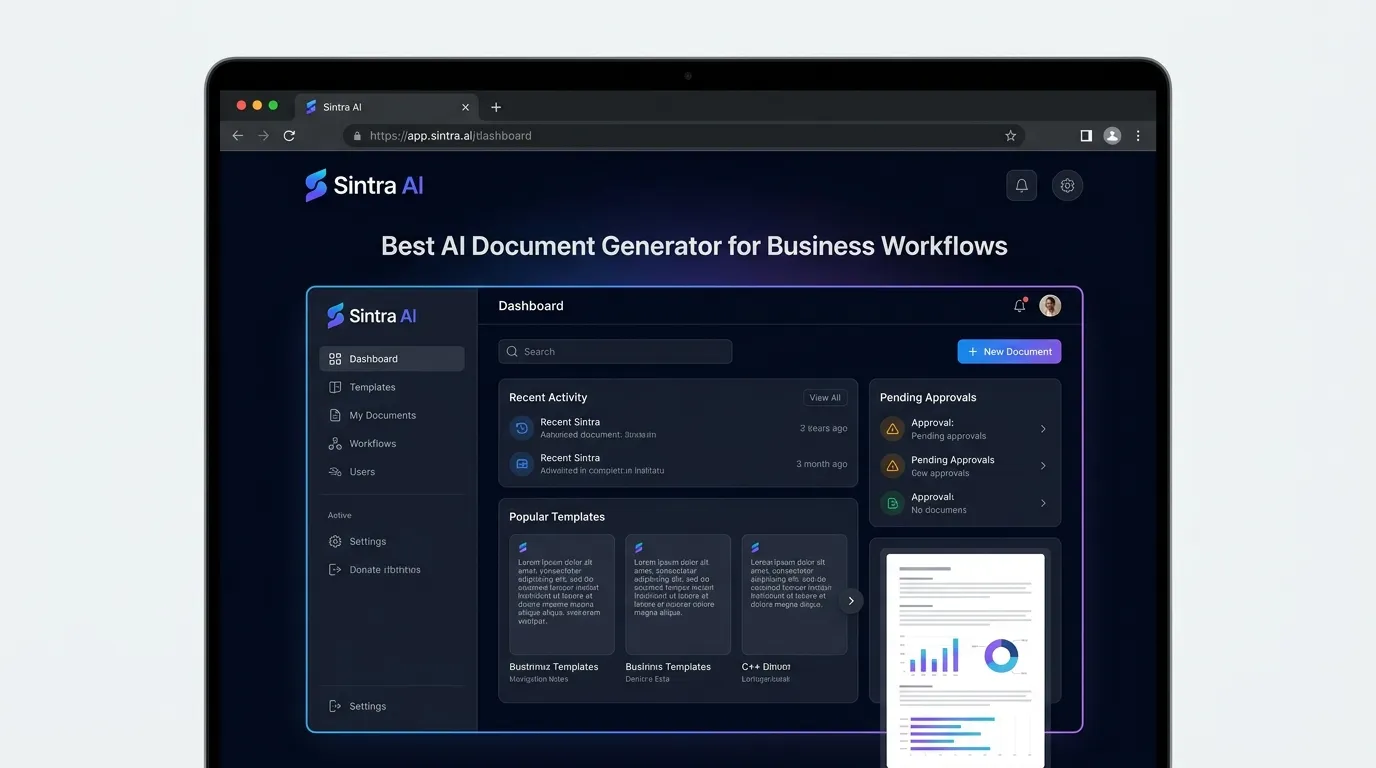Open the dashboard user avatar
Screen dimensions: 1376x768
[x=1050, y=306]
